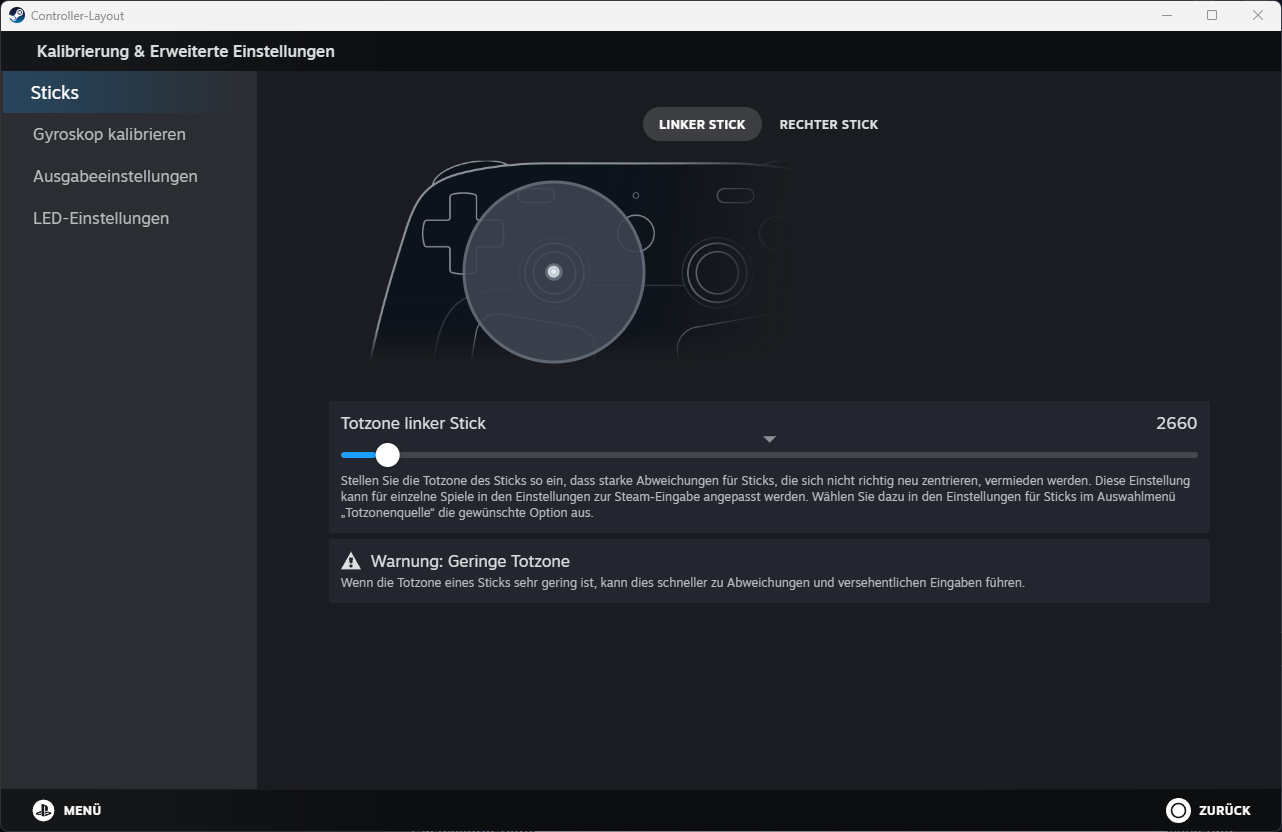The width and height of the screenshot is (1282, 832).
Task: Click the Totzone linker Stick label
Action: pos(413,423)
